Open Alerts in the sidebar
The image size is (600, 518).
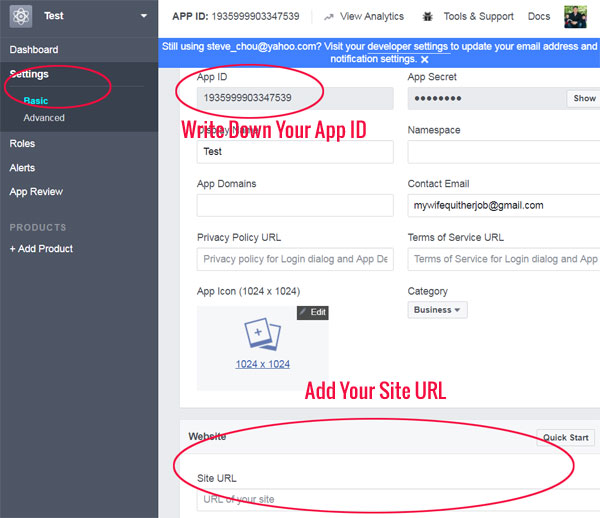22,168
